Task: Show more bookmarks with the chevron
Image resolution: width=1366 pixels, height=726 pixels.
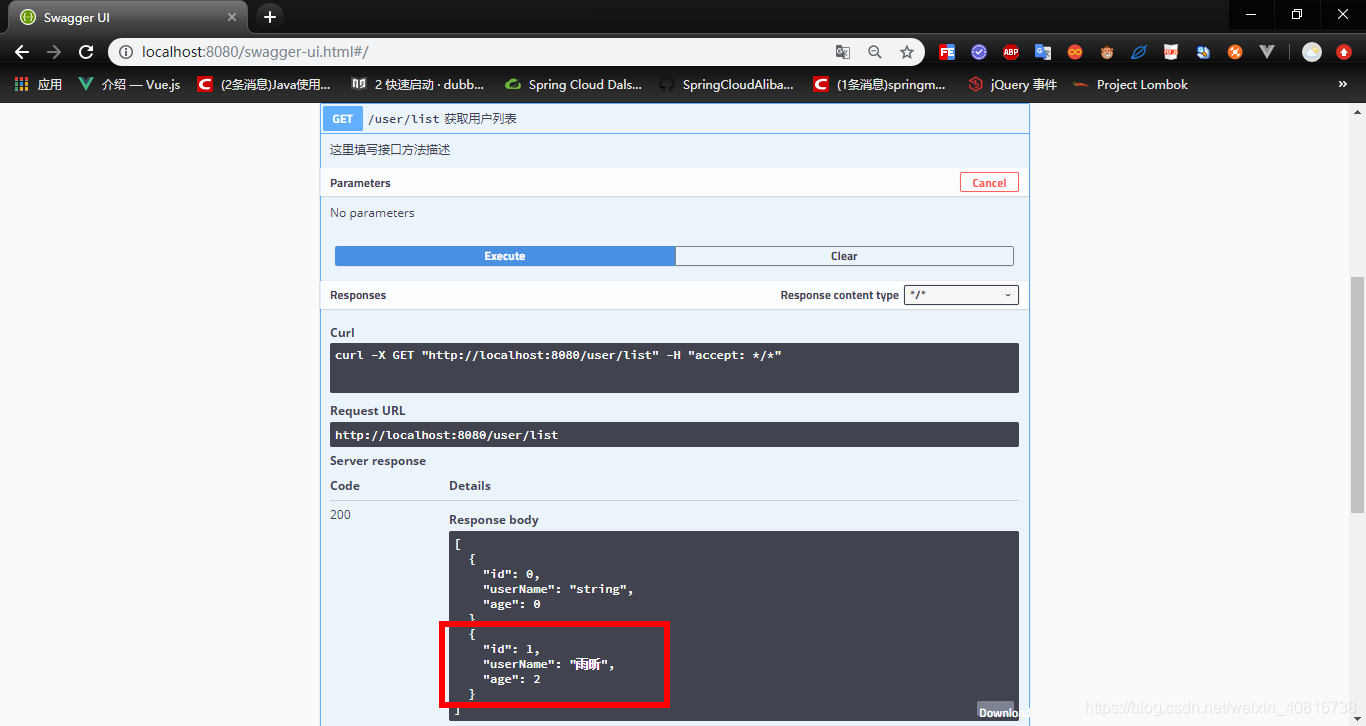Action: coord(1343,85)
